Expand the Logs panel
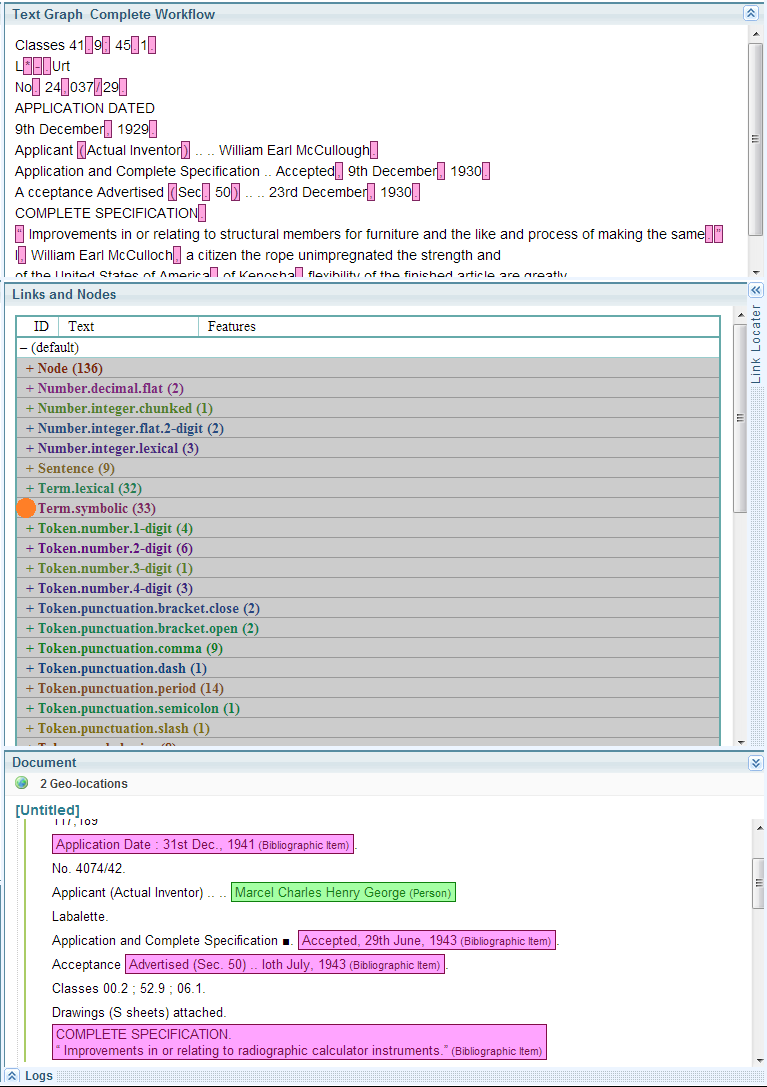Screen dimensions: 767x1087 click(13, 1076)
